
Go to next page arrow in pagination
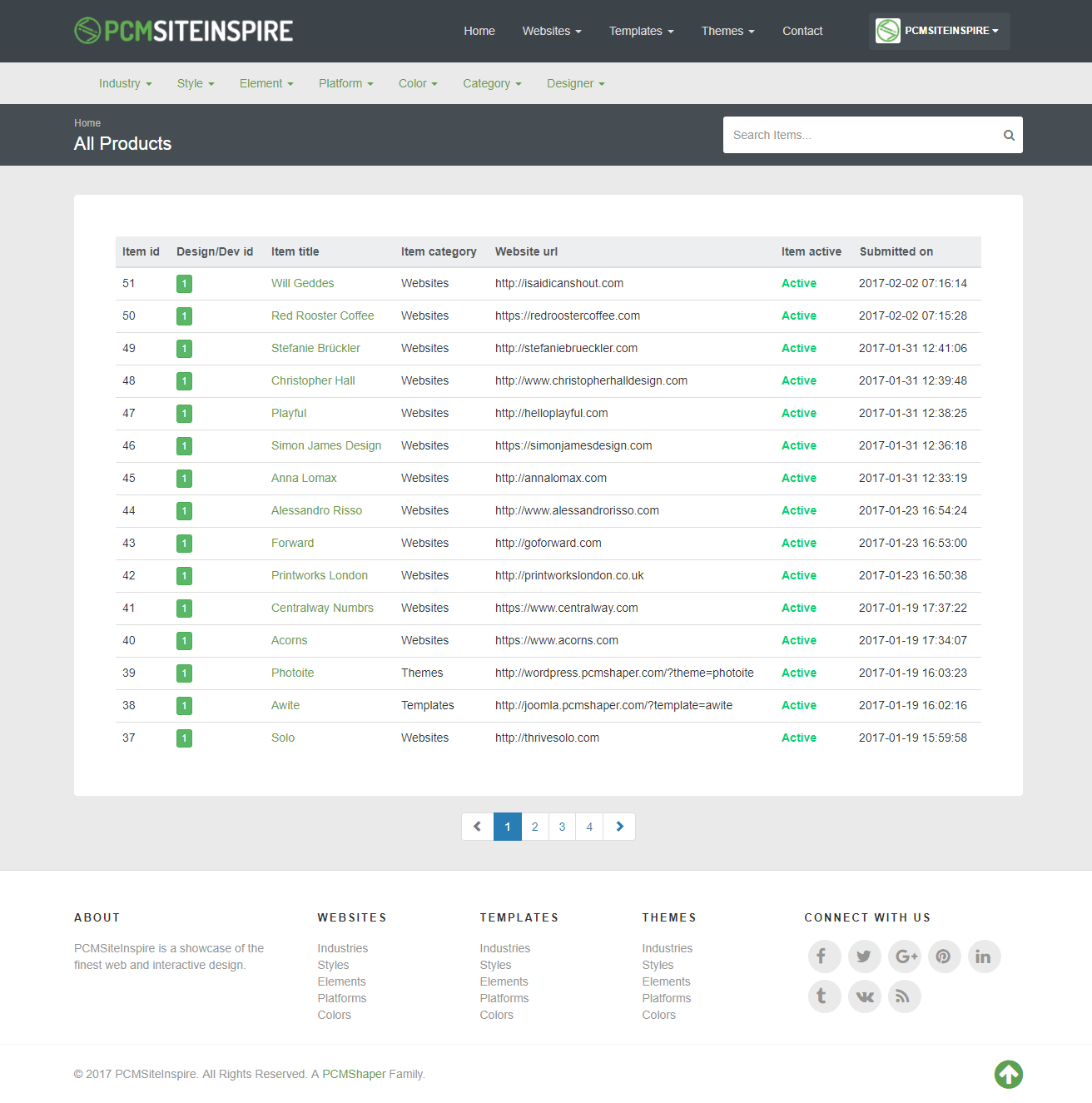619,827
